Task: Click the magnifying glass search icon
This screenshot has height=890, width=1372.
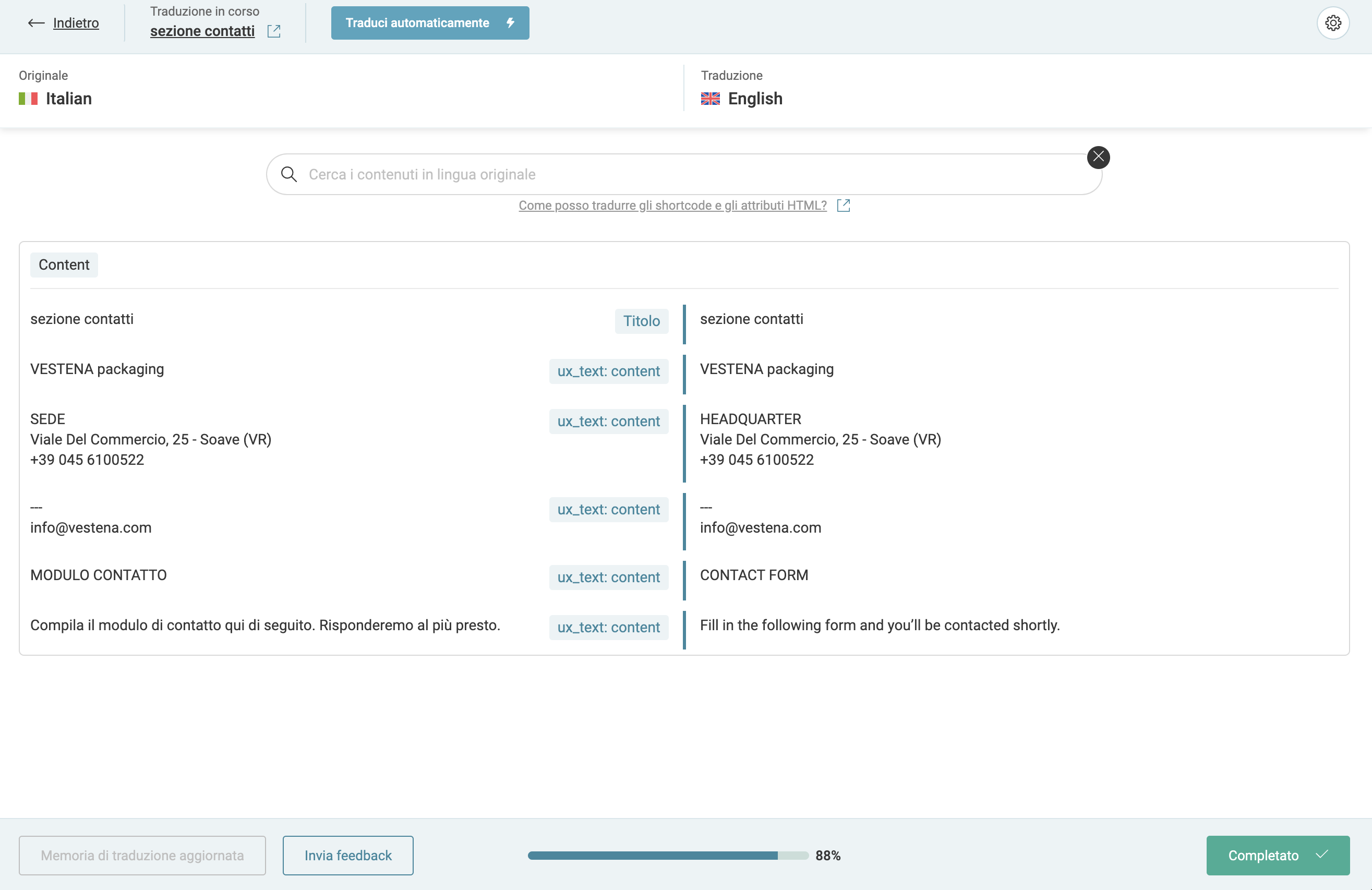Action: pyautogui.click(x=289, y=174)
